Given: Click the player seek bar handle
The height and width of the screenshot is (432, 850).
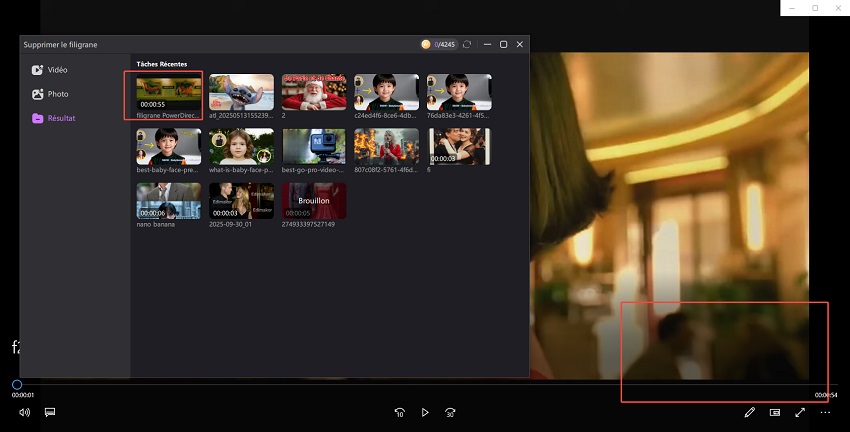Looking at the screenshot, I should tap(17, 384).
